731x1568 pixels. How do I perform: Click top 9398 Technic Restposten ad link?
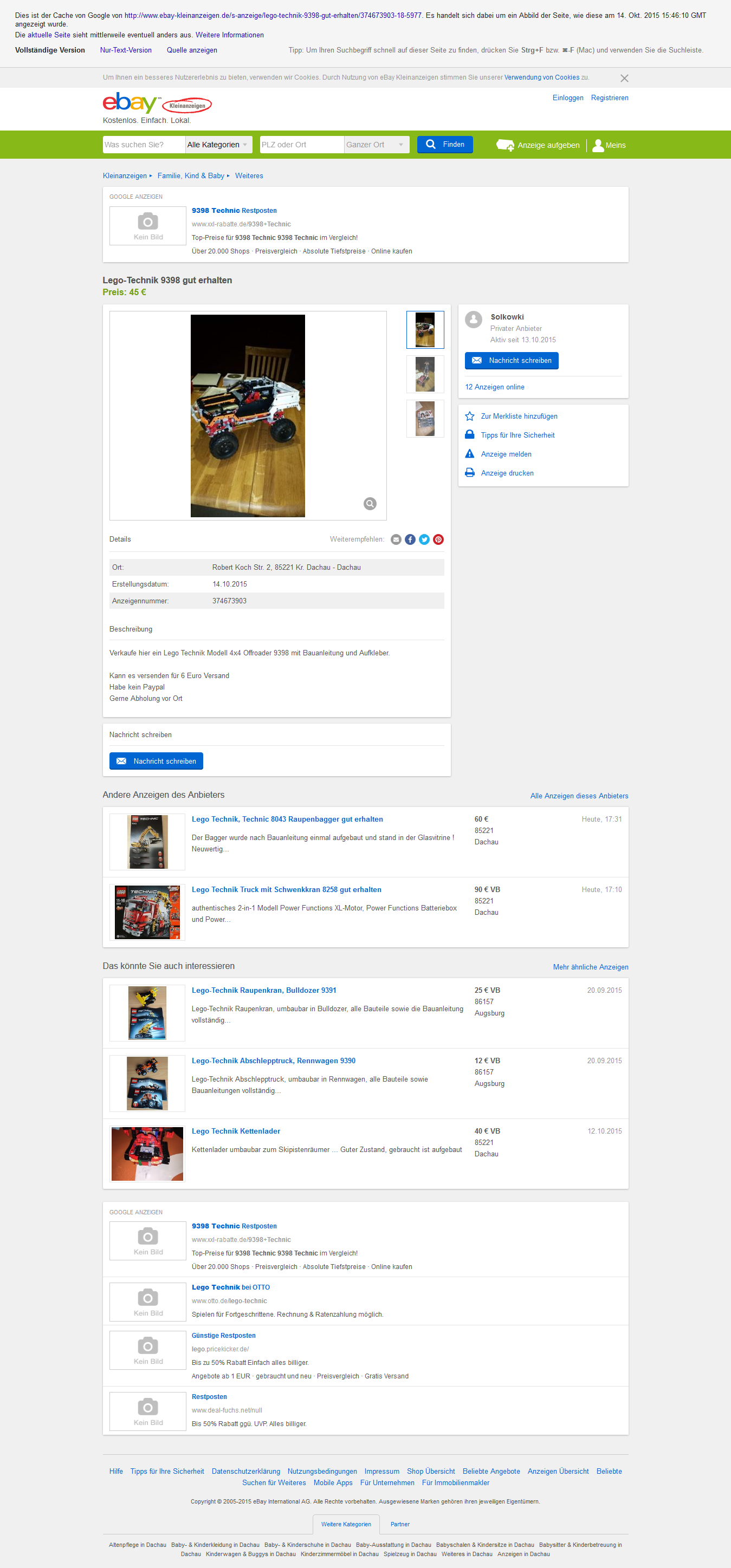pyautogui.click(x=234, y=211)
